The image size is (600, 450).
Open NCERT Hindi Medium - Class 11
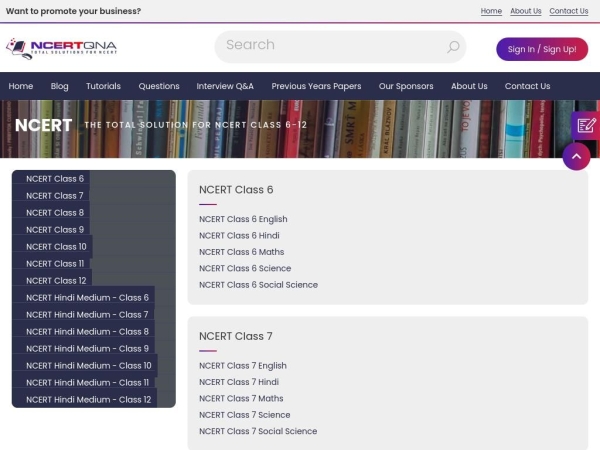pos(87,383)
